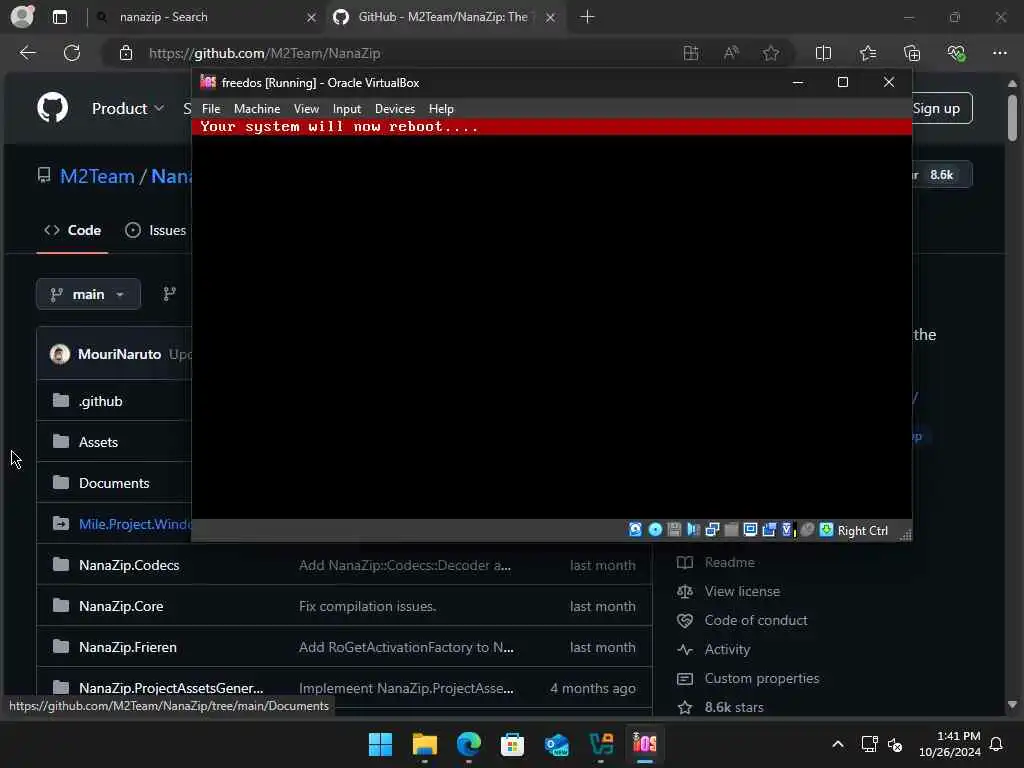Add this page to favorites star icon
Image resolution: width=1024 pixels, height=768 pixels.
pyautogui.click(x=771, y=54)
